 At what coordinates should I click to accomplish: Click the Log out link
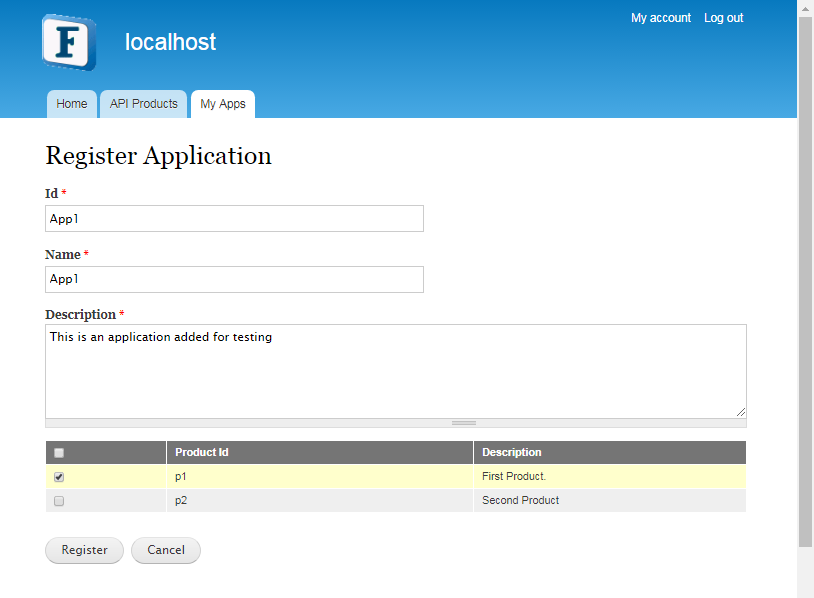click(x=724, y=18)
